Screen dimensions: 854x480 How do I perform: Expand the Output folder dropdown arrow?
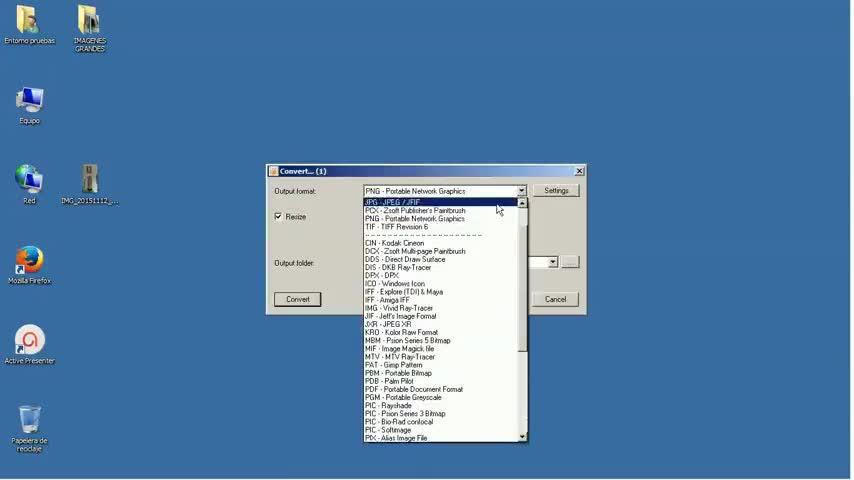552,262
